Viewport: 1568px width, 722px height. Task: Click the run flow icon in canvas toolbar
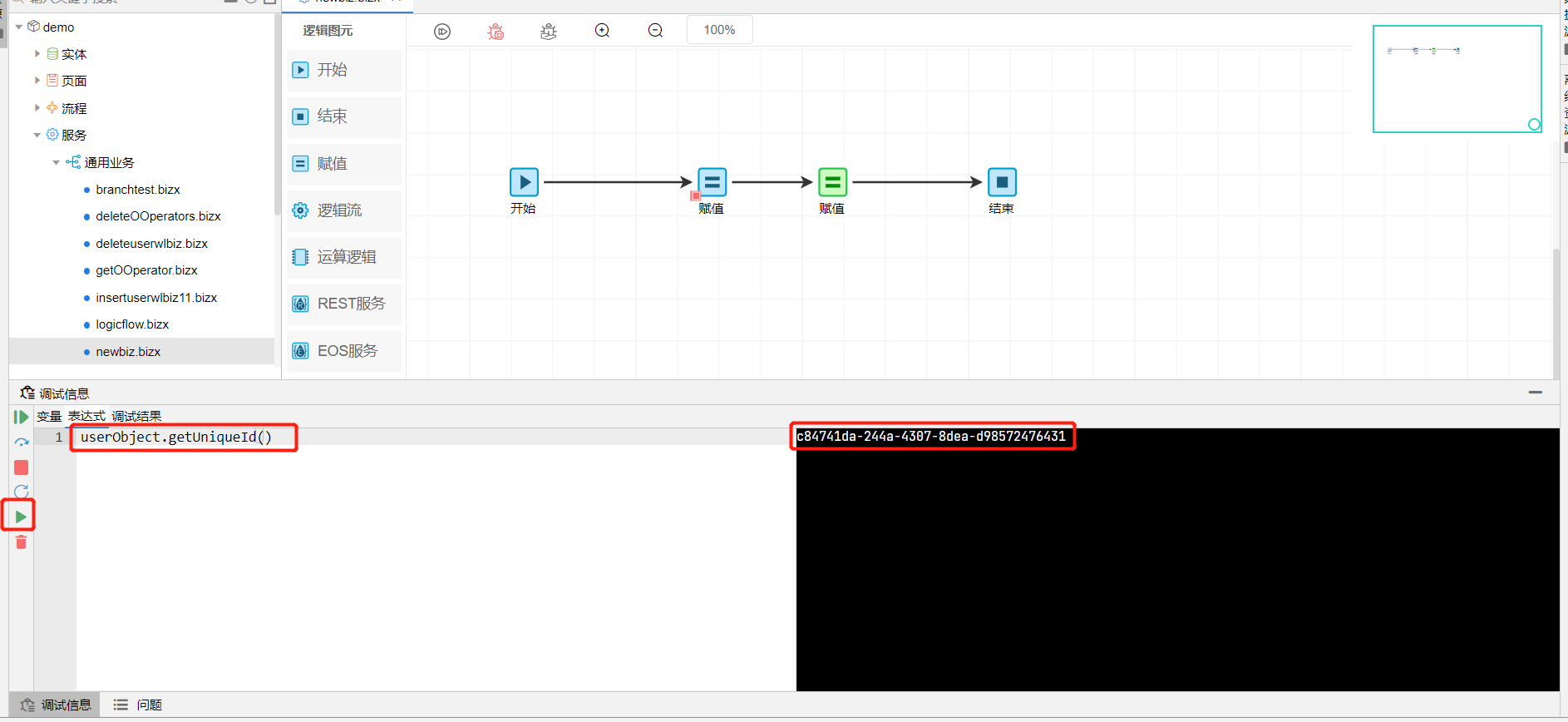[x=442, y=32]
